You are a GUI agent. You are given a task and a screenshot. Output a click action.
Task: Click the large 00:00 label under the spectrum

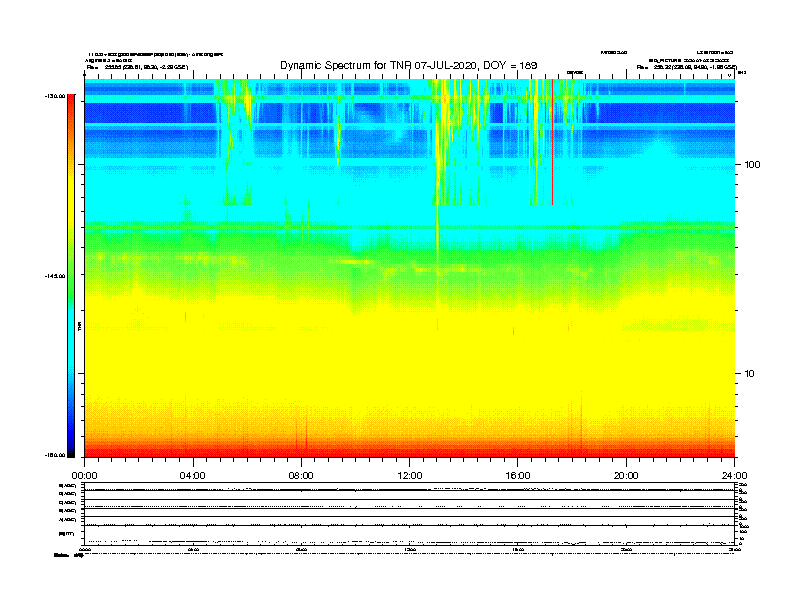pos(84,476)
